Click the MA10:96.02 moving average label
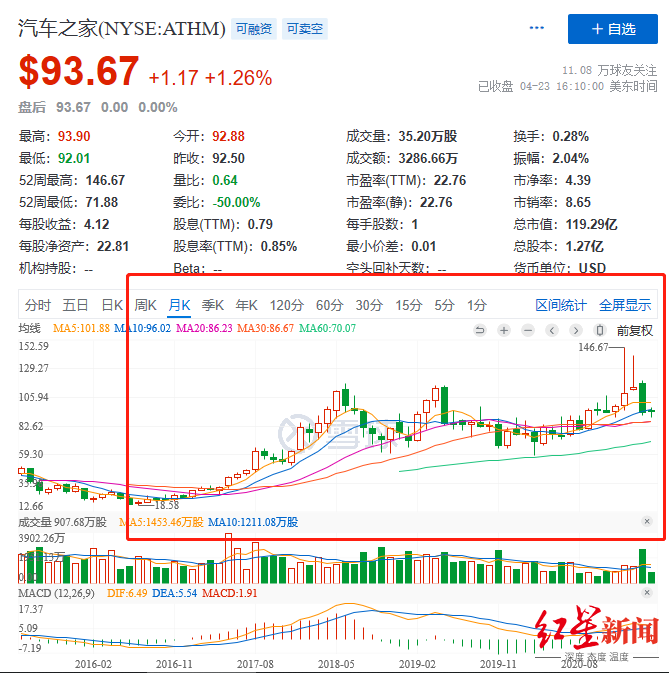This screenshot has height=673, width=669. (x=142, y=328)
